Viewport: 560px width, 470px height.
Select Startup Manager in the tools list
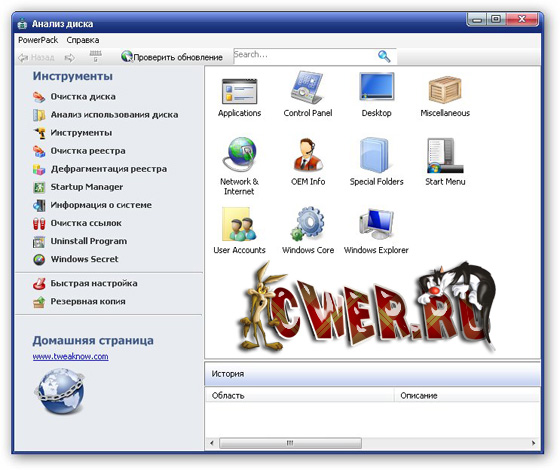point(87,187)
